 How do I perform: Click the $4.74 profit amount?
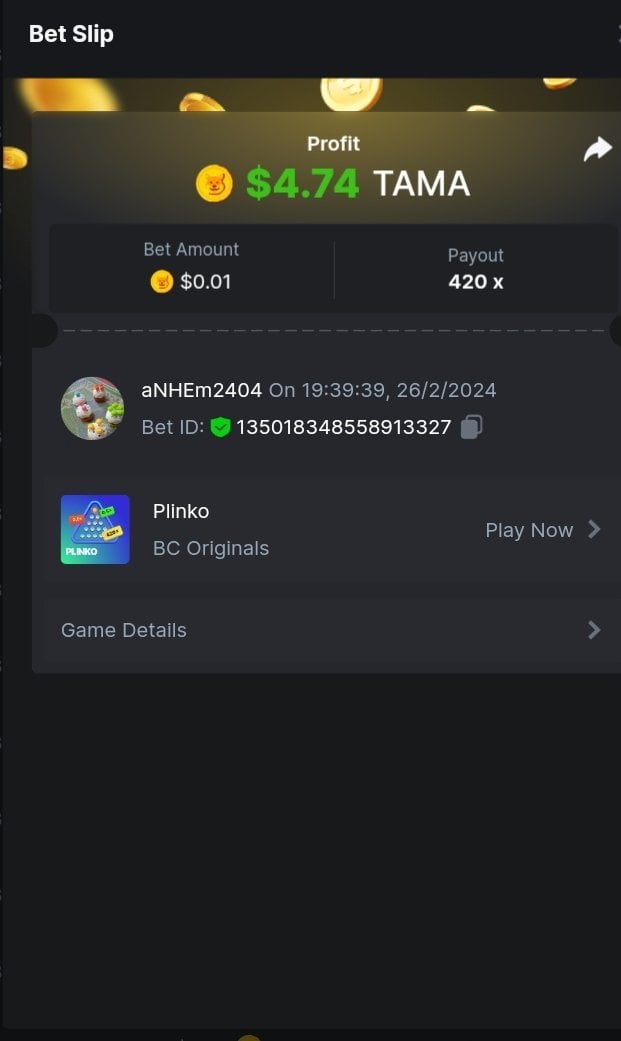pyautogui.click(x=302, y=183)
